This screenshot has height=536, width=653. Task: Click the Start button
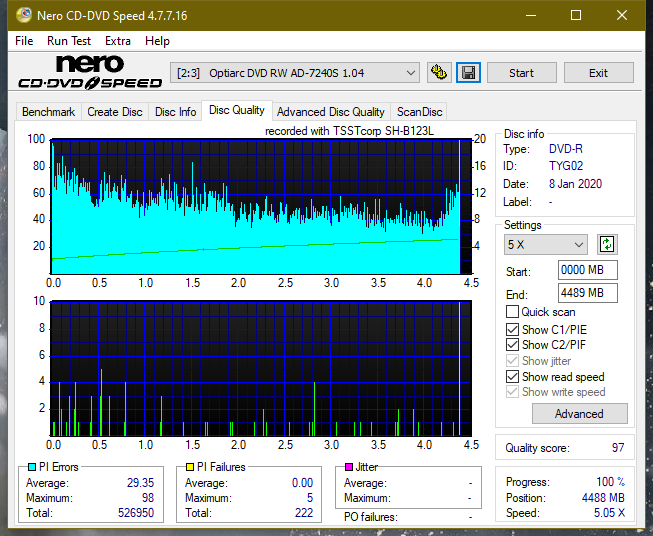[521, 73]
